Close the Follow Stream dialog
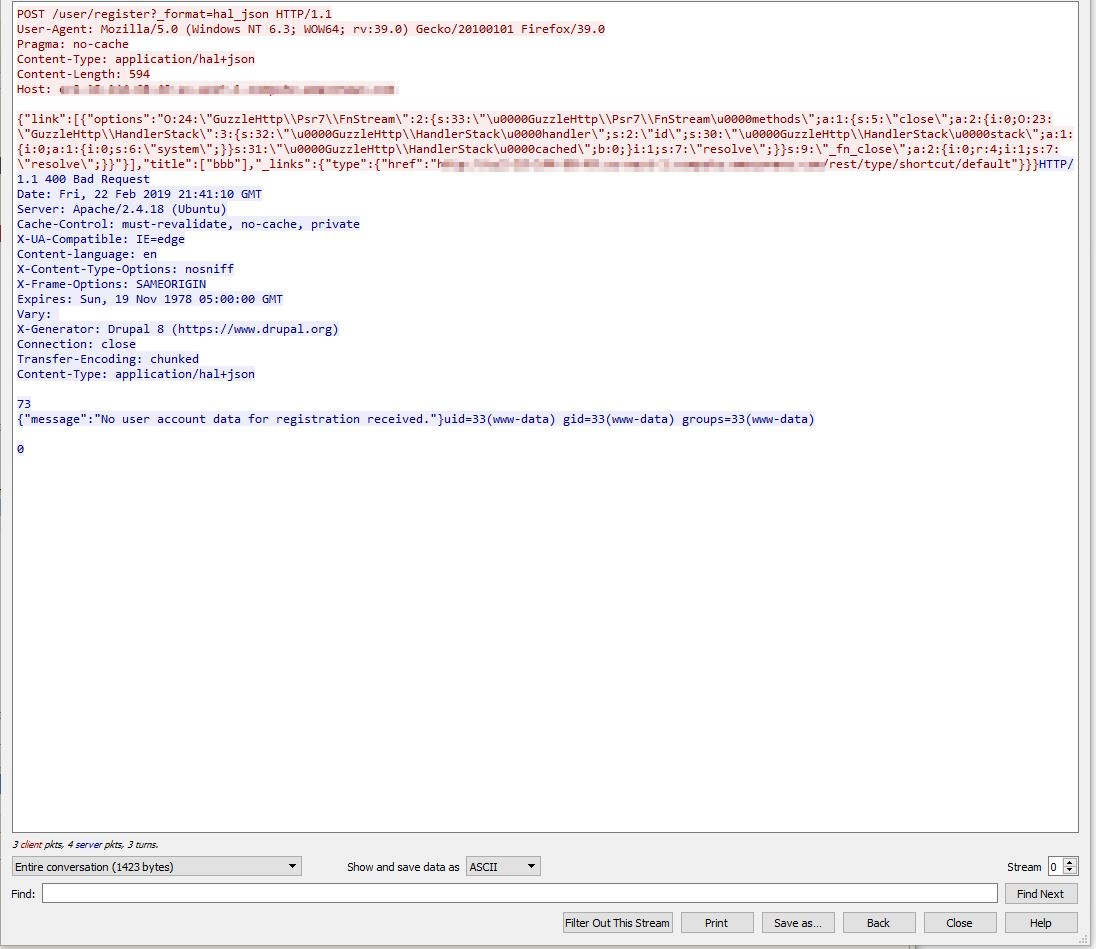Screen dimensions: 1096x949 point(959,923)
